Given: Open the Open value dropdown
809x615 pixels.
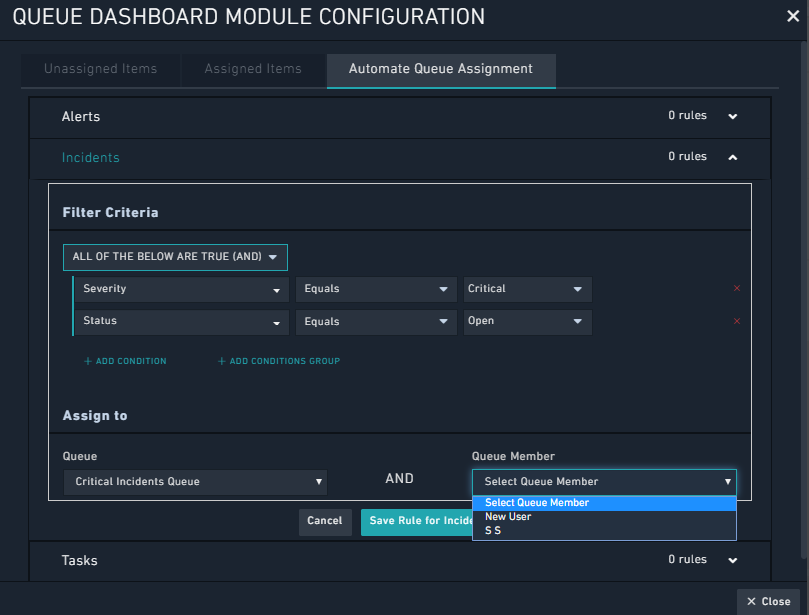Looking at the screenshot, I should tap(527, 322).
